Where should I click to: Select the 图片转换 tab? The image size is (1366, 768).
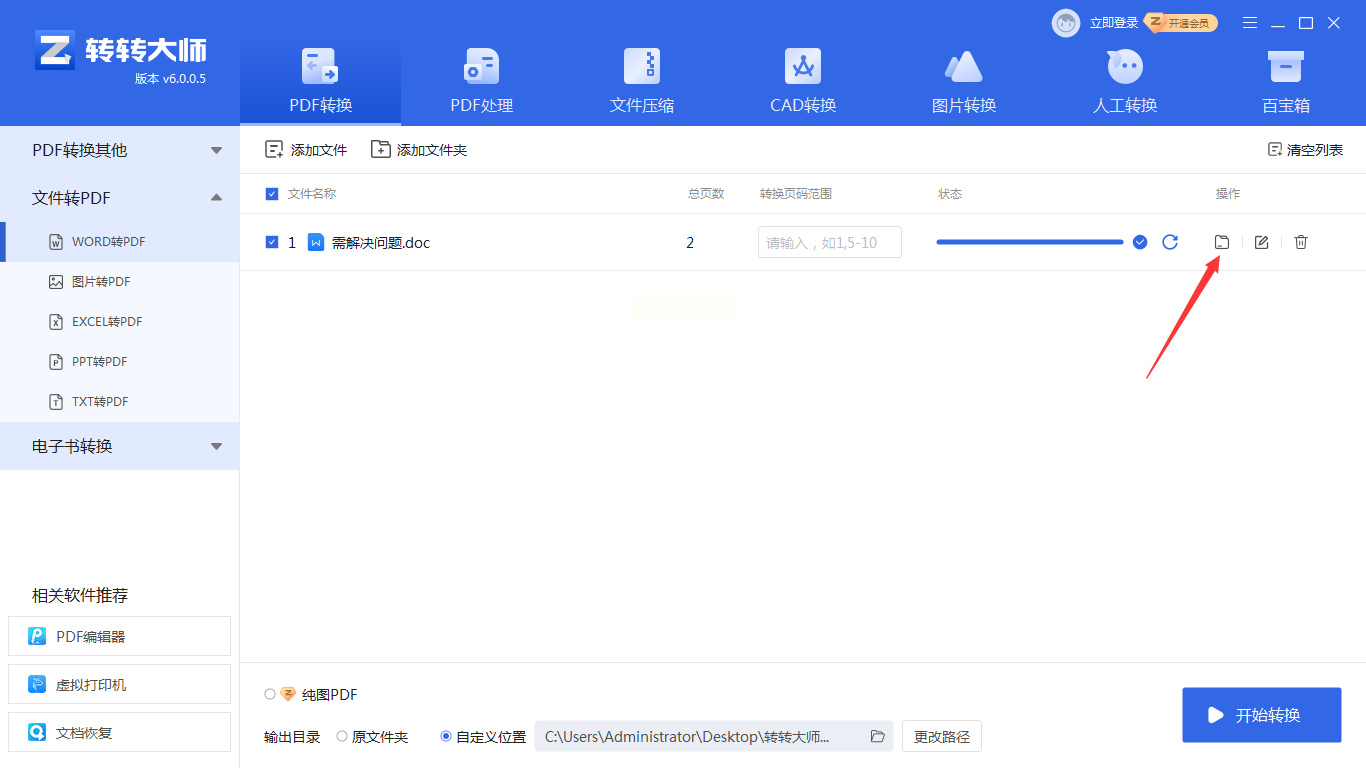(964, 82)
